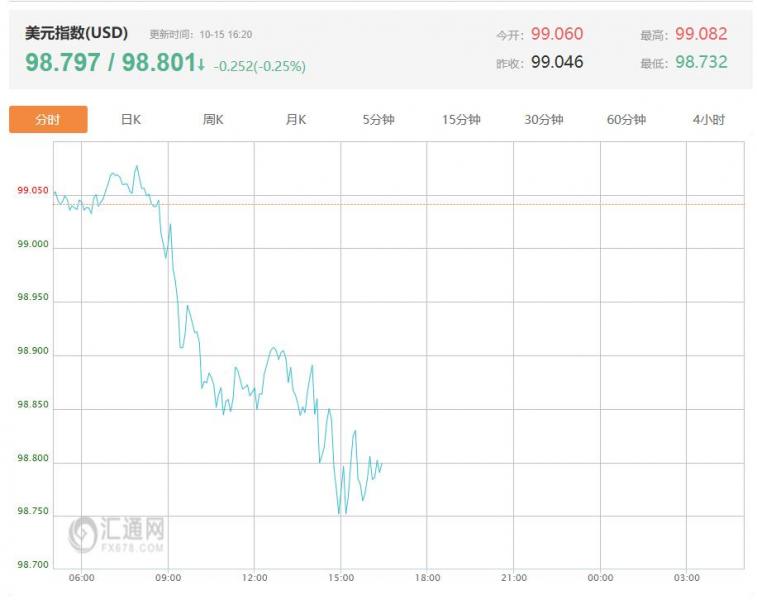Show the 月K chart view
The height and width of the screenshot is (600, 757).
(296, 120)
